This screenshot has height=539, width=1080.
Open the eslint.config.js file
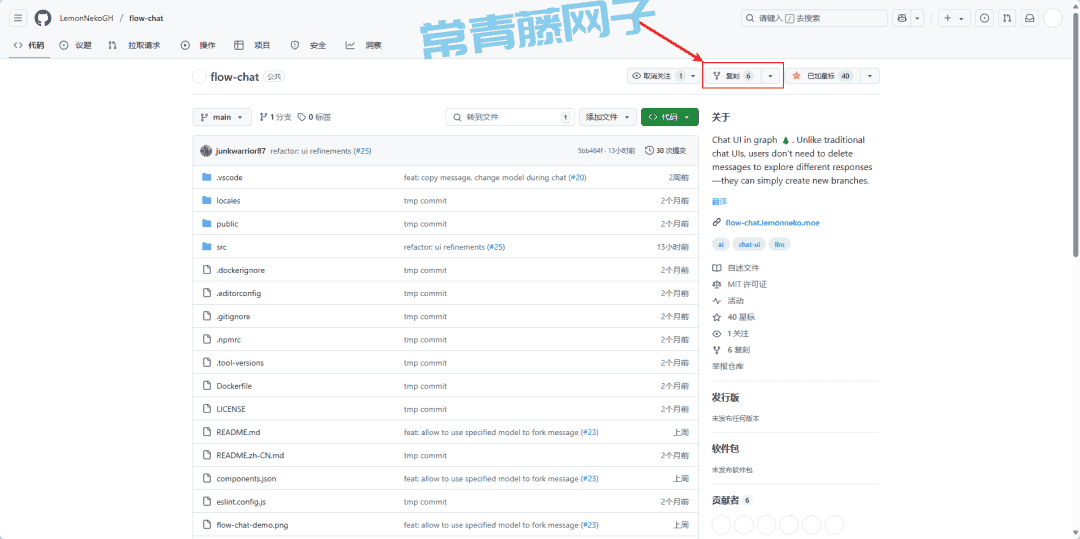pos(242,502)
